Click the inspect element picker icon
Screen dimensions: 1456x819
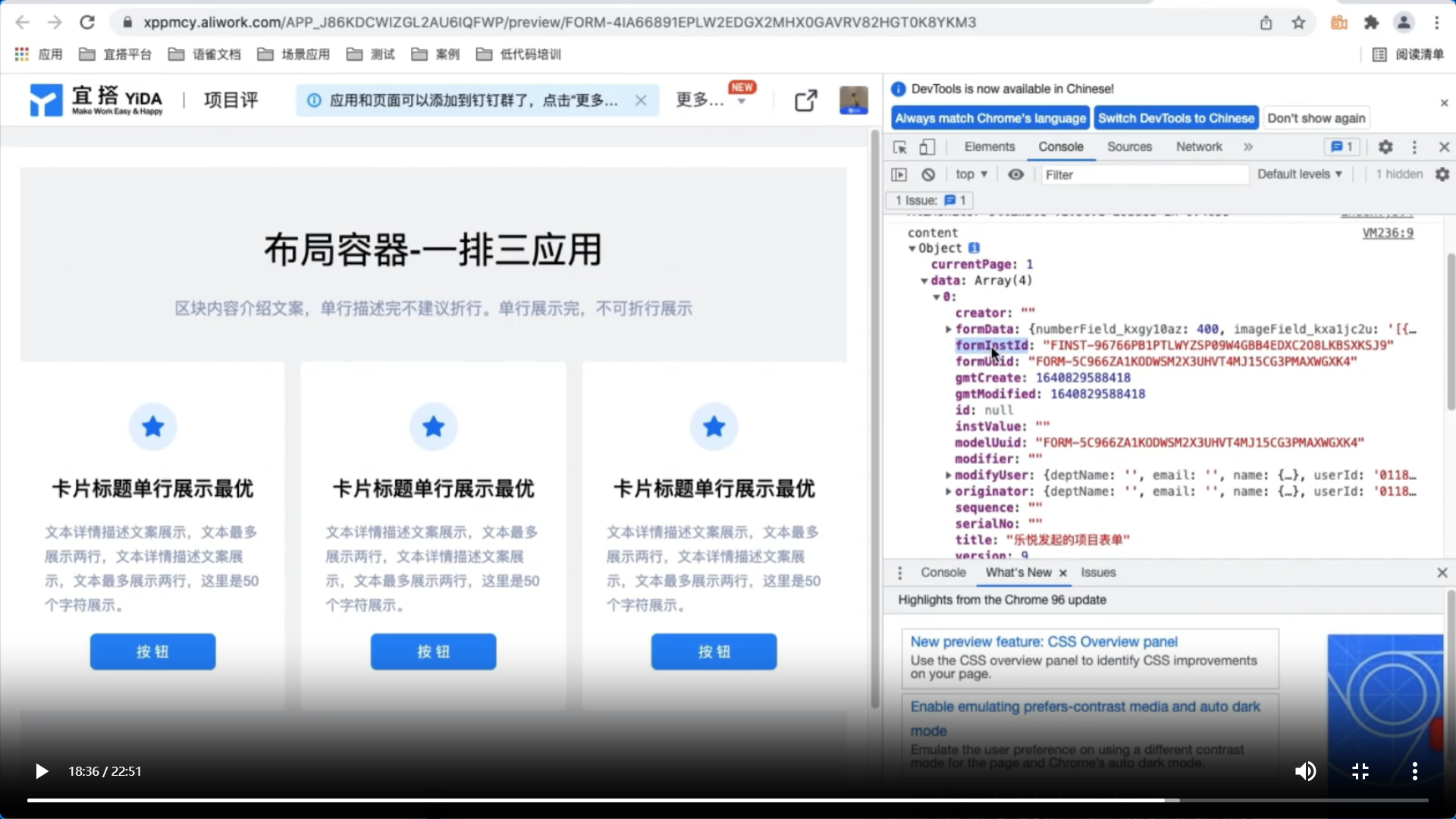pyautogui.click(x=900, y=147)
